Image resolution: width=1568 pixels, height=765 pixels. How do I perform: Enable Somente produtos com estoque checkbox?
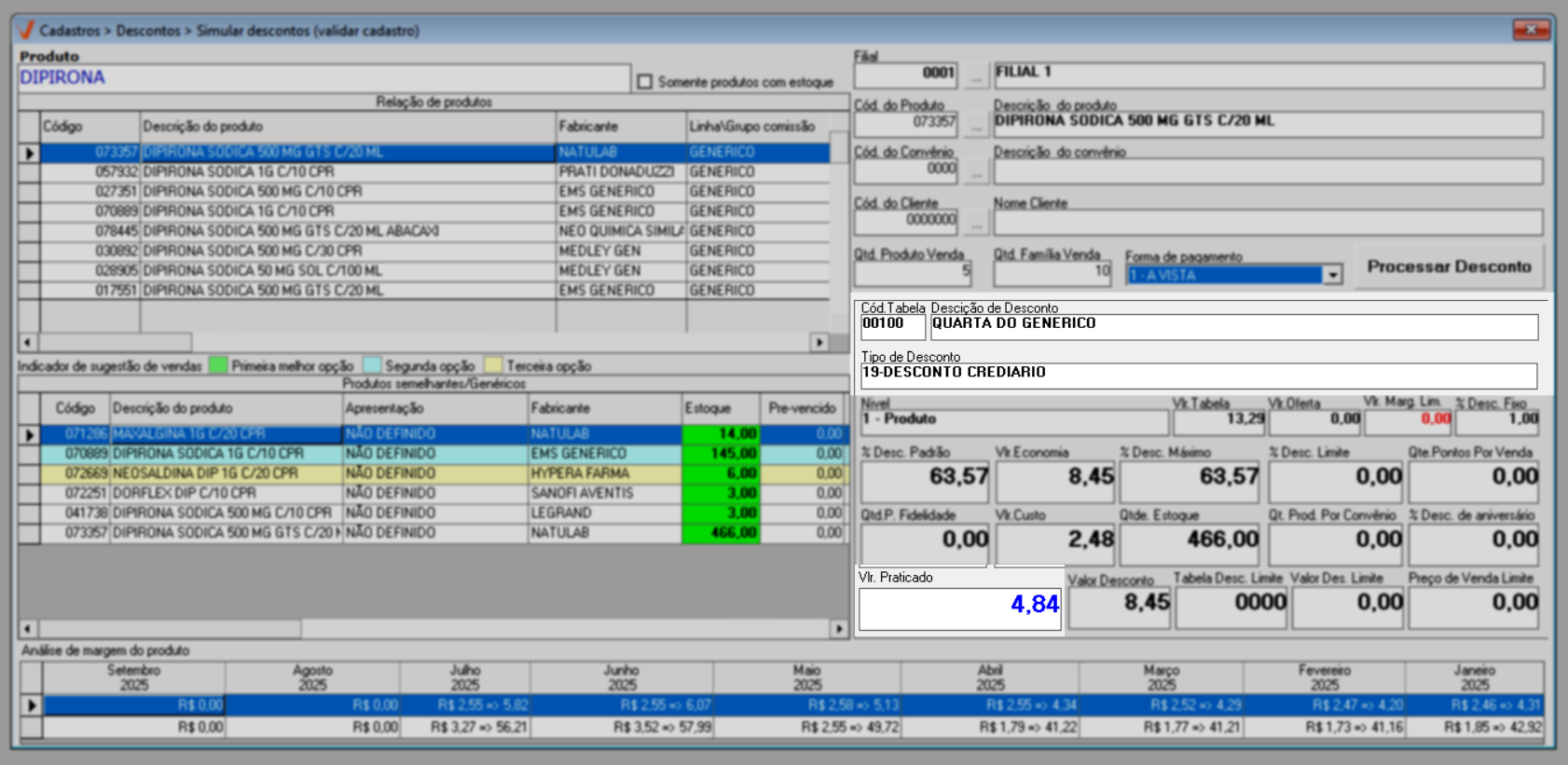[x=645, y=82]
